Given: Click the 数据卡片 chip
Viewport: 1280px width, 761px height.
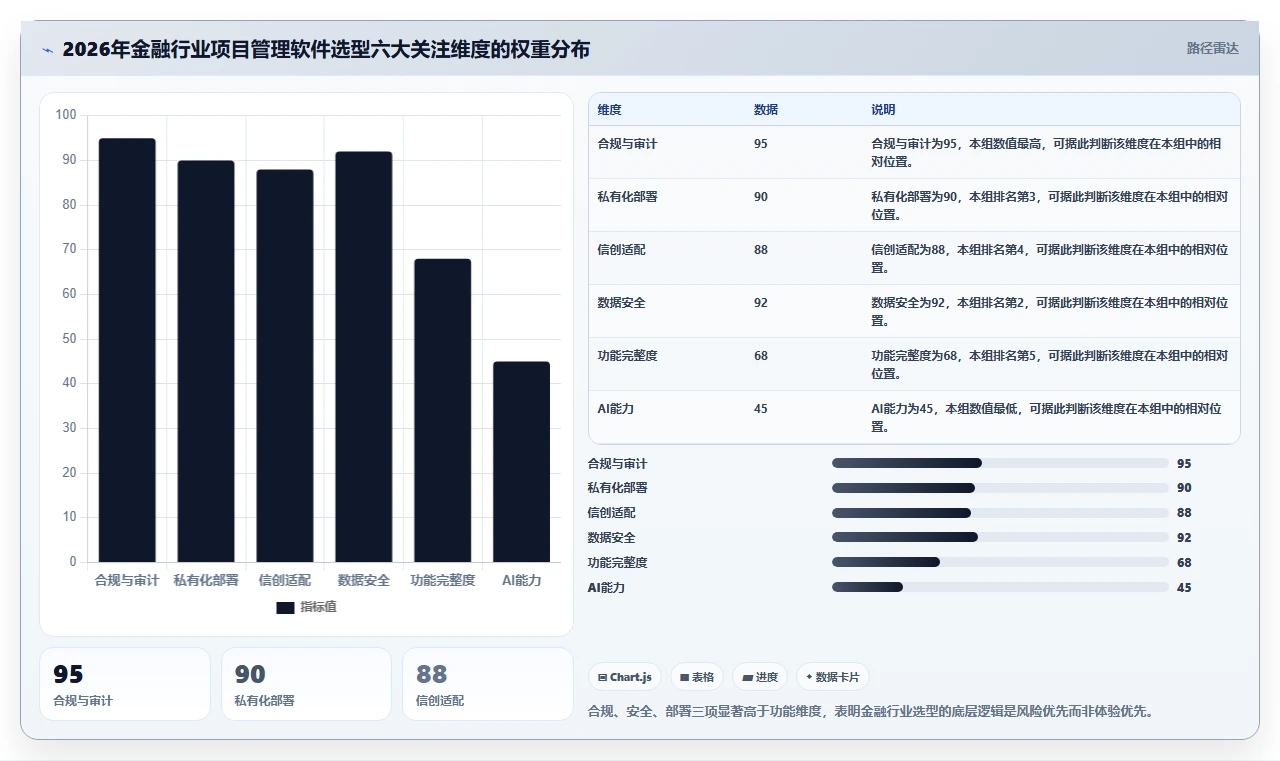Looking at the screenshot, I should 833,677.
